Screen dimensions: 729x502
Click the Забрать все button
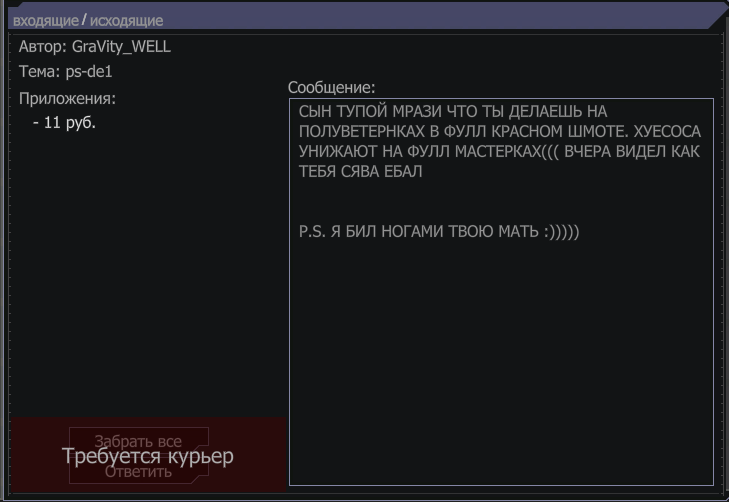(138, 441)
